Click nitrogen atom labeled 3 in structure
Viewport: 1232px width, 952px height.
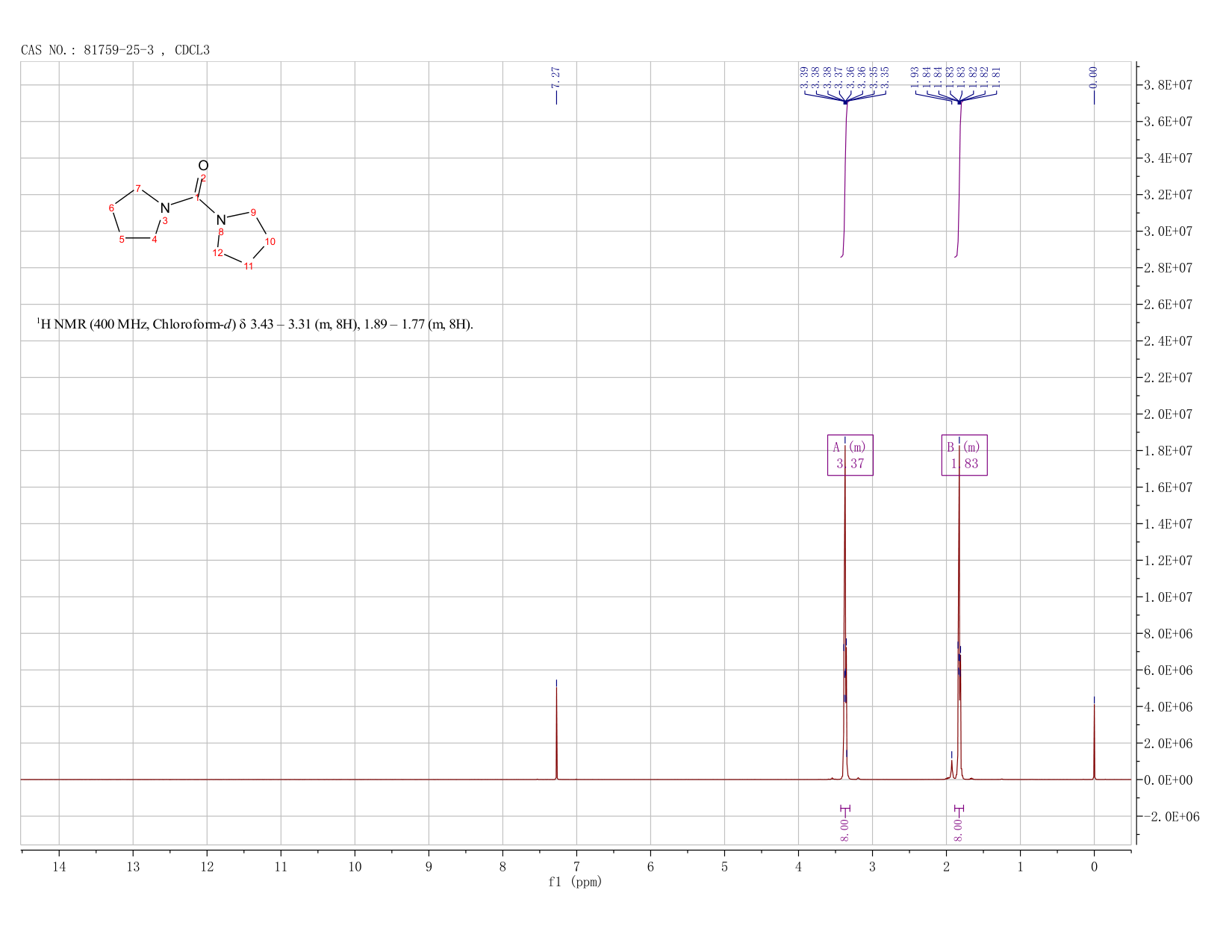(165, 208)
